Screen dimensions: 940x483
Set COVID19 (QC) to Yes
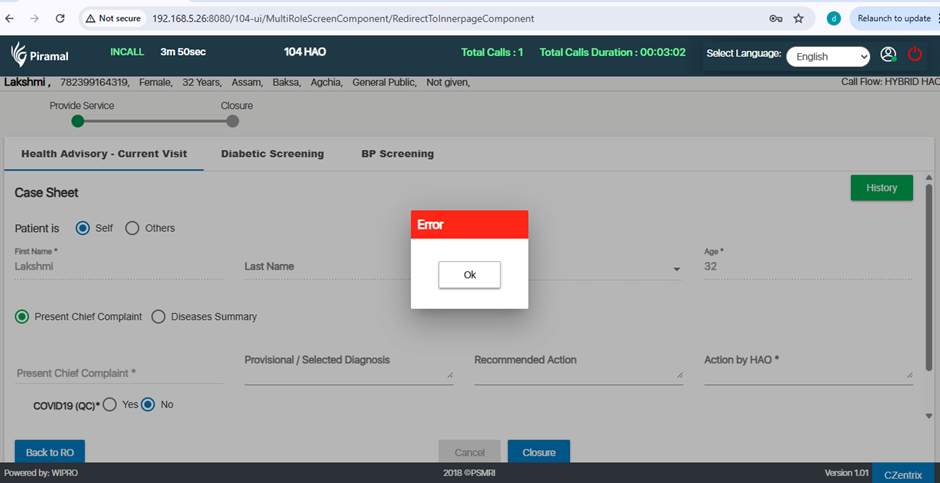click(110, 404)
